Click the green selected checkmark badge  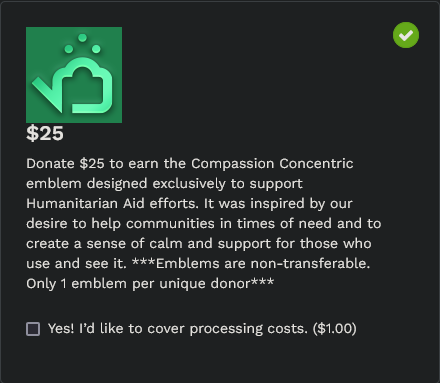tap(406, 35)
